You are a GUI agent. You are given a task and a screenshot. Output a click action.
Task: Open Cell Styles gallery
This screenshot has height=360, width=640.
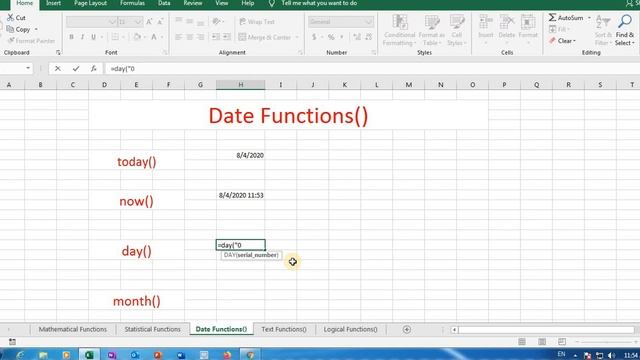click(456, 31)
